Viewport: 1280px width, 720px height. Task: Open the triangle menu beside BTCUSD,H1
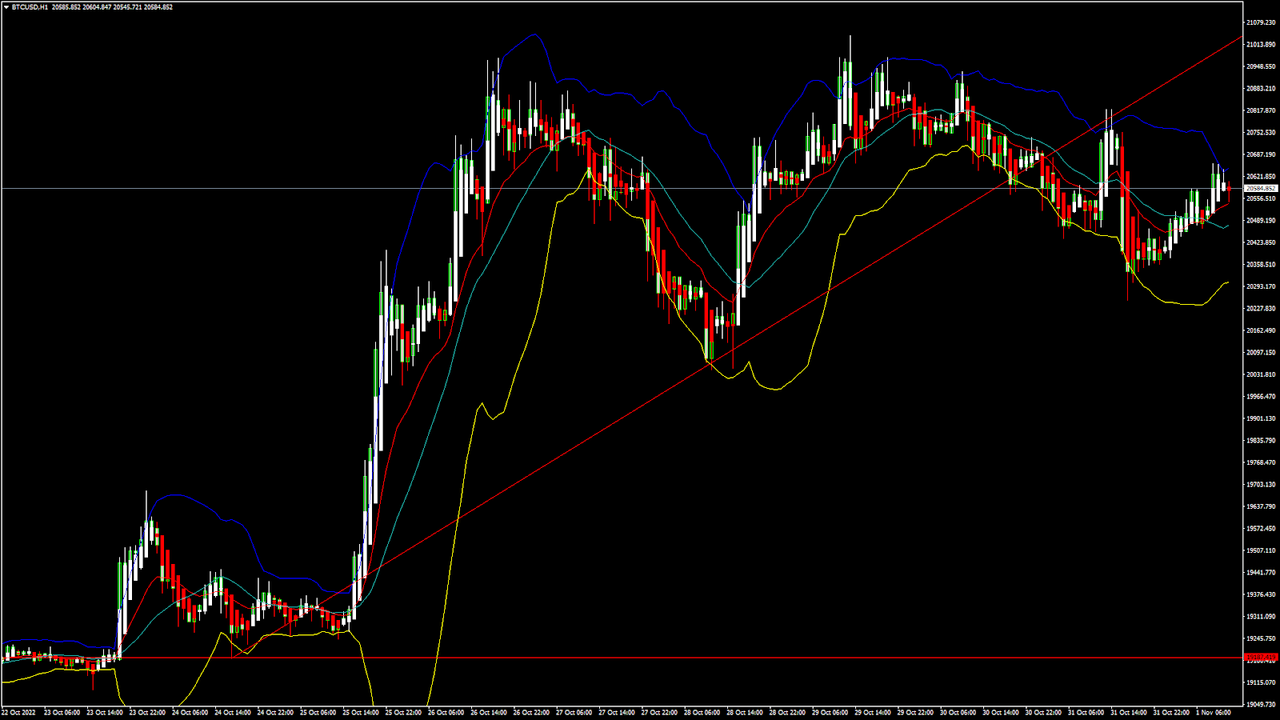point(5,6)
